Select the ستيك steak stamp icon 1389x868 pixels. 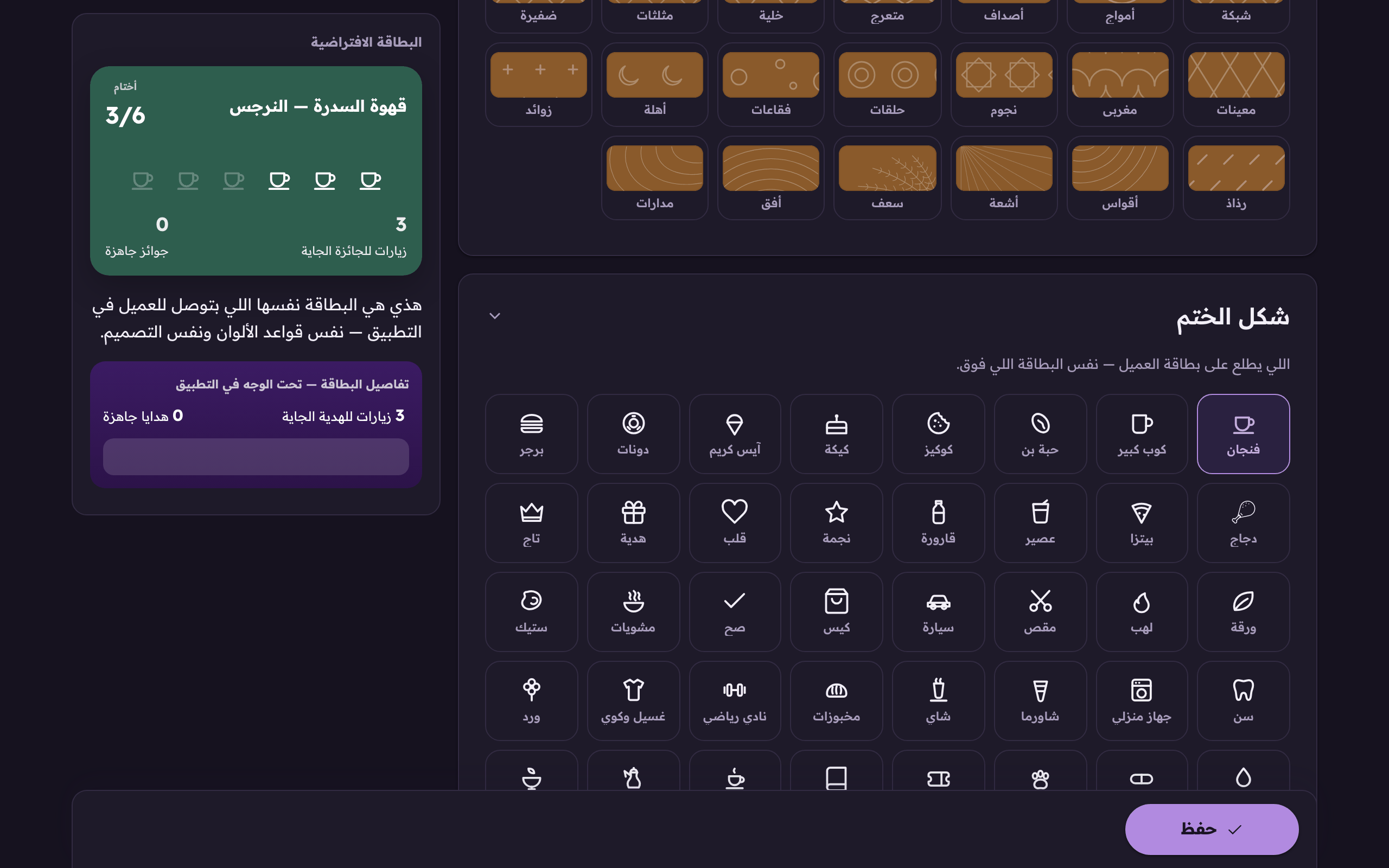[532, 612]
